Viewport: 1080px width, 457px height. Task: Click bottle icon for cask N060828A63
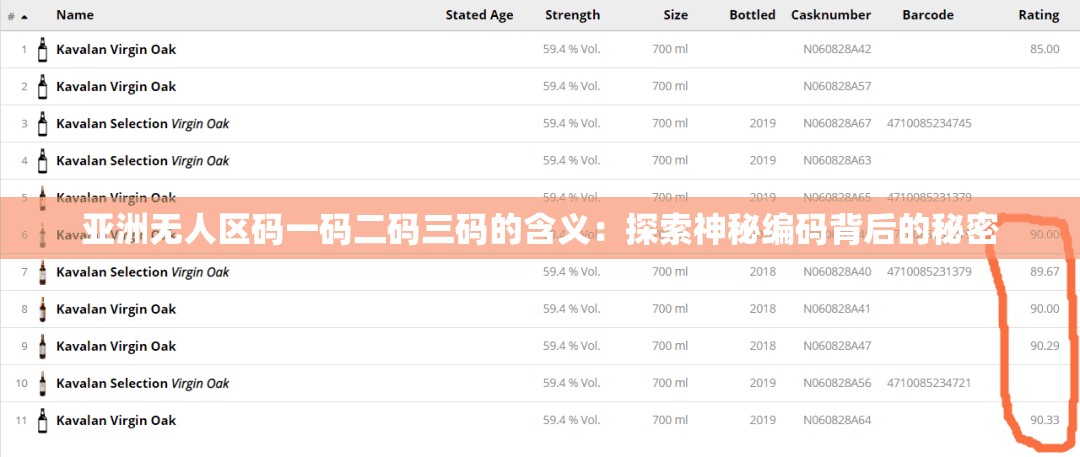click(42, 160)
